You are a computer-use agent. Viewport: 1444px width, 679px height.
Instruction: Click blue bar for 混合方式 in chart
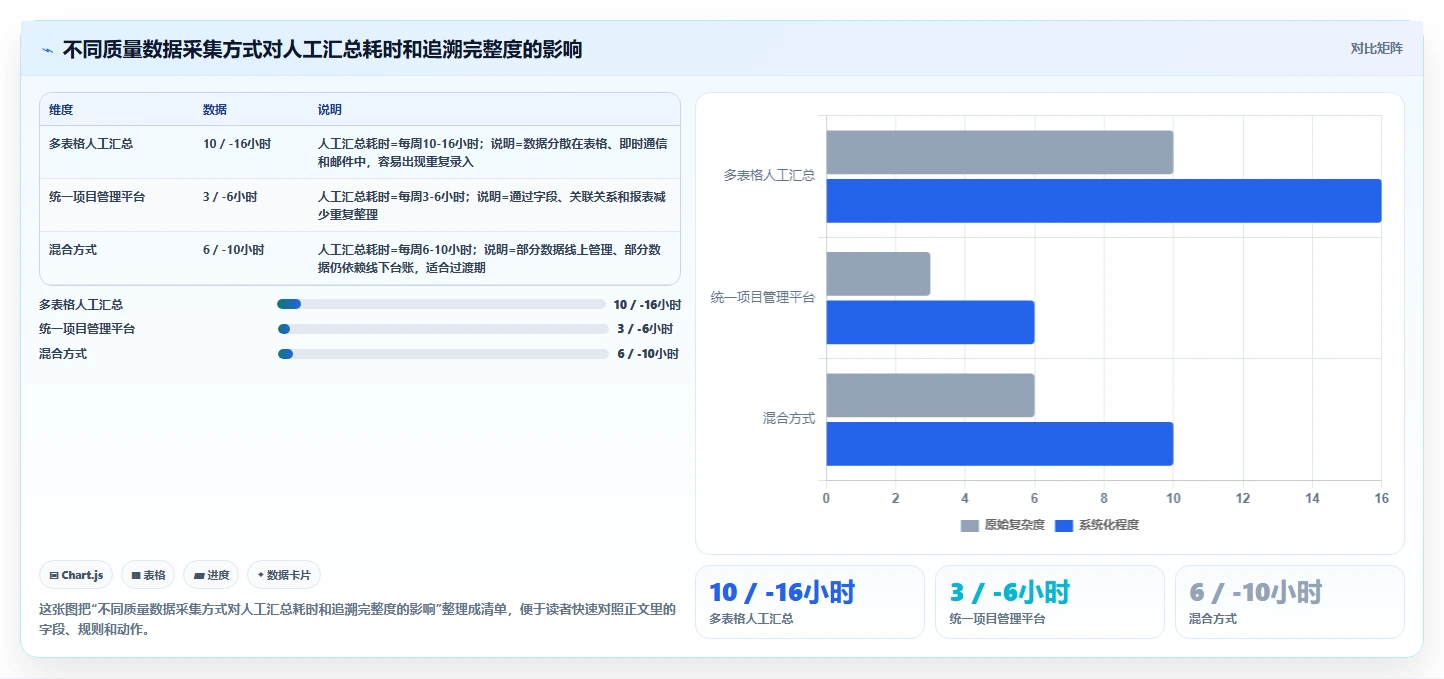1000,444
